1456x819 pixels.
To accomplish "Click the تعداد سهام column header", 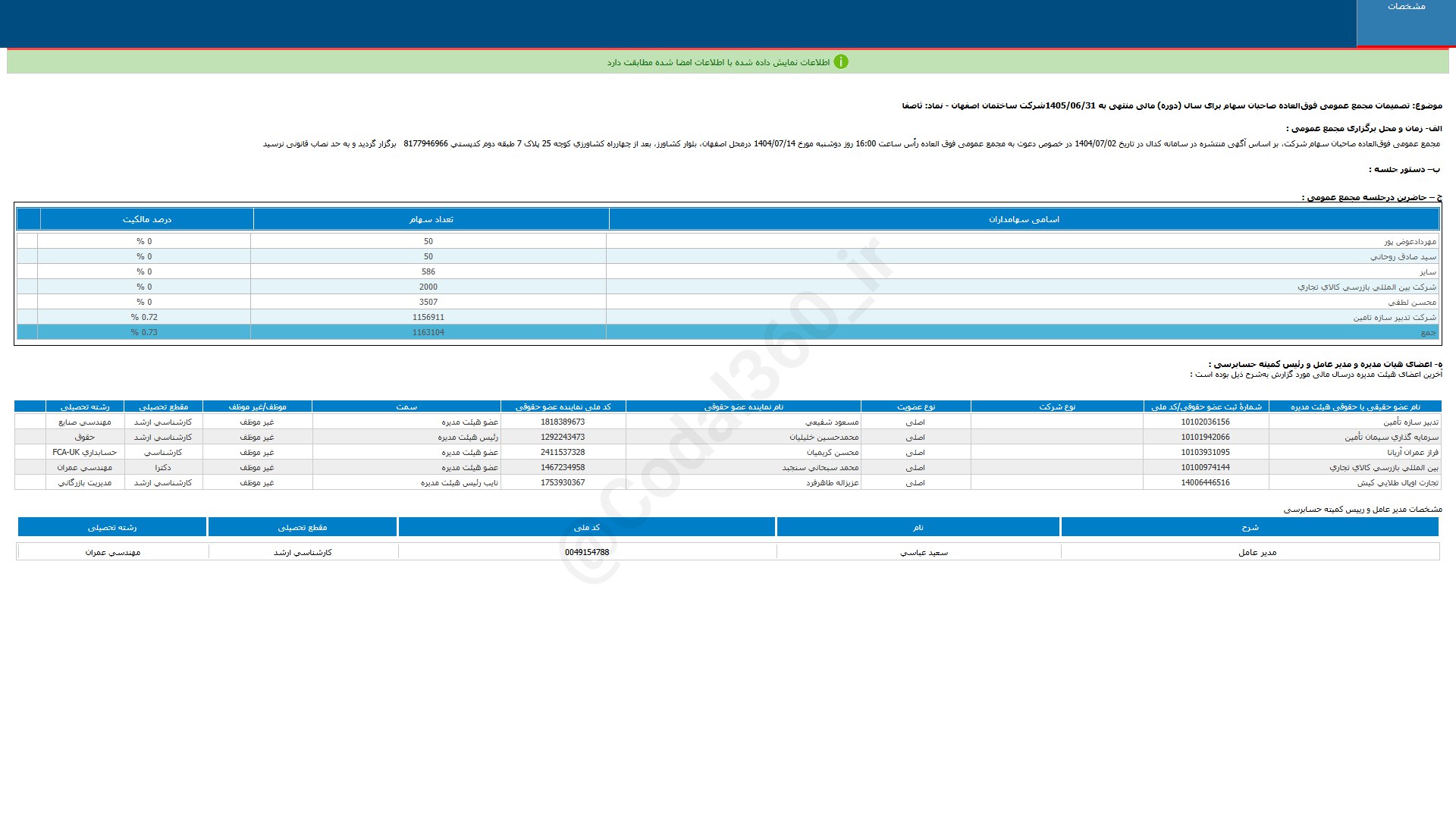I will [x=431, y=219].
